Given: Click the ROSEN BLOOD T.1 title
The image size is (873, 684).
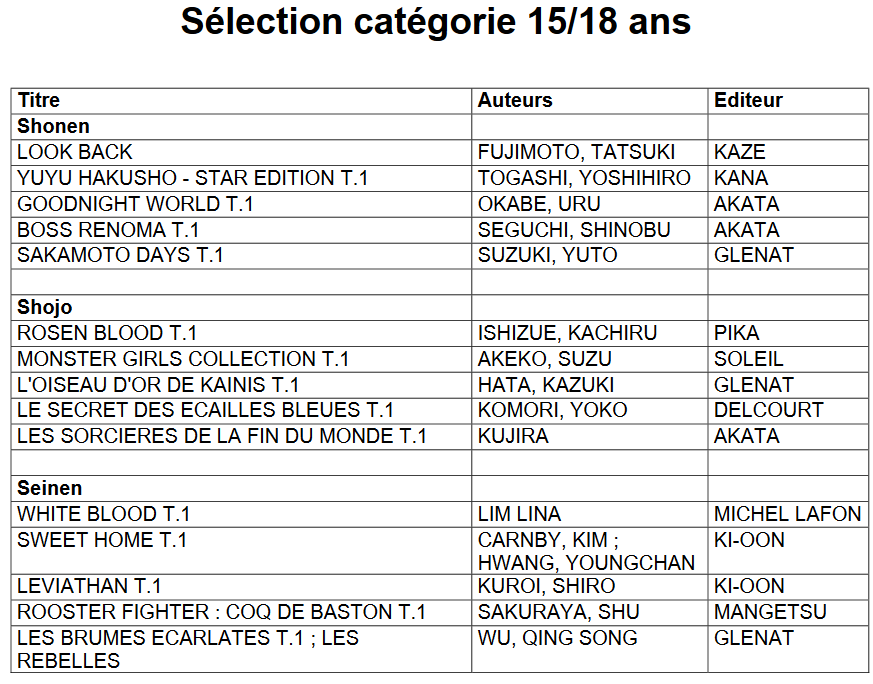Looking at the screenshot, I should [x=107, y=333].
